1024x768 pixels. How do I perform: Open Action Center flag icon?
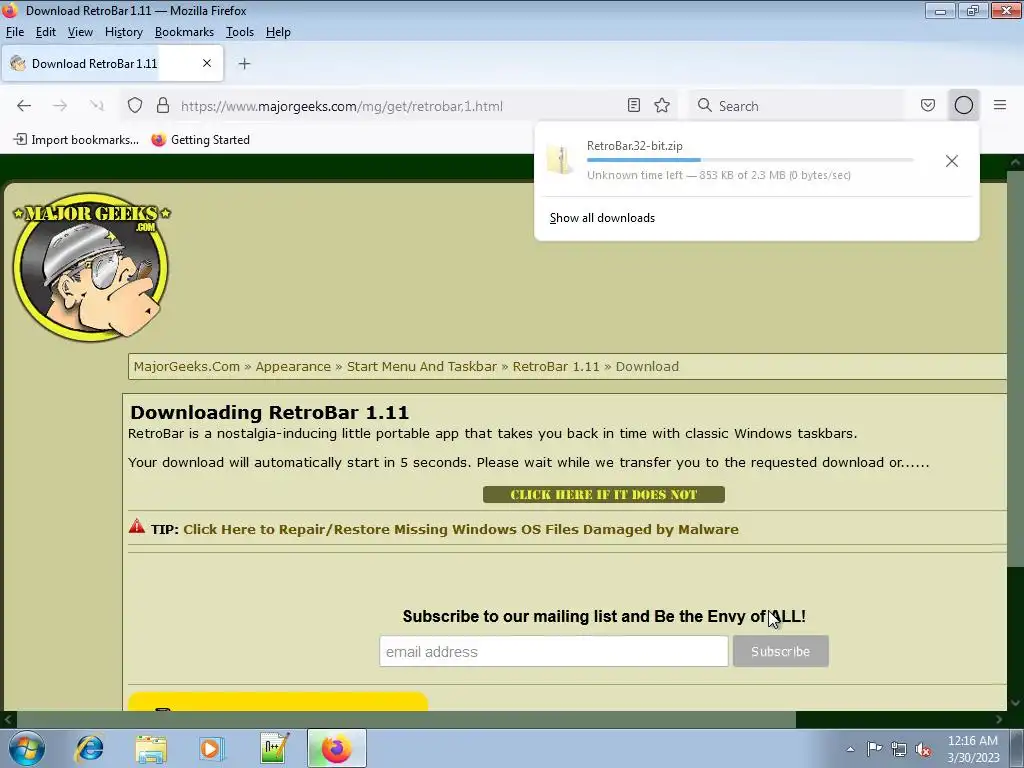click(x=874, y=749)
